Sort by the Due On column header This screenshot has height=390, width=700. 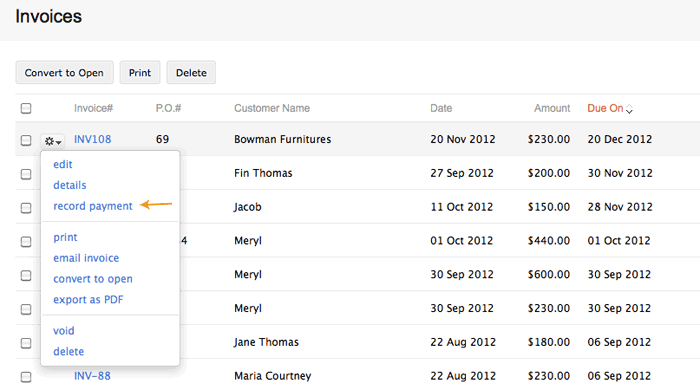(605, 108)
